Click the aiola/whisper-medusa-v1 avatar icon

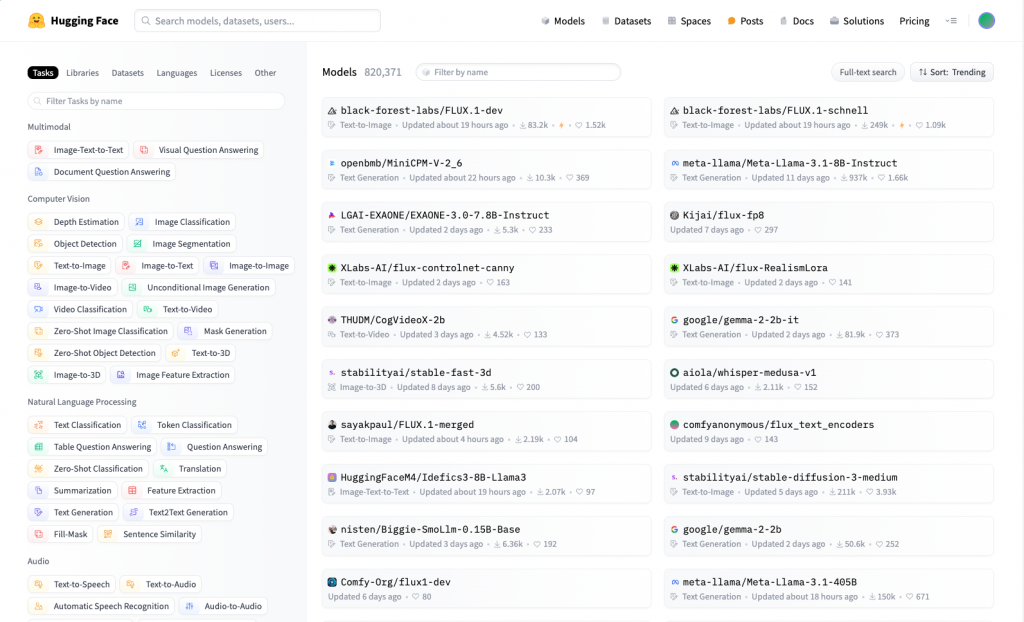click(674, 372)
